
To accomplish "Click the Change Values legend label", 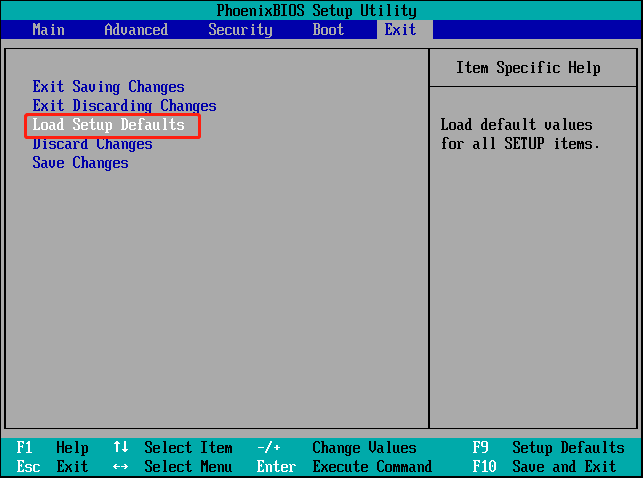I will pyautogui.click(x=364, y=448).
